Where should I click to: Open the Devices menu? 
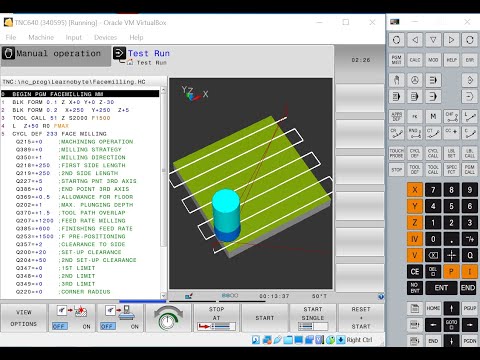point(105,37)
